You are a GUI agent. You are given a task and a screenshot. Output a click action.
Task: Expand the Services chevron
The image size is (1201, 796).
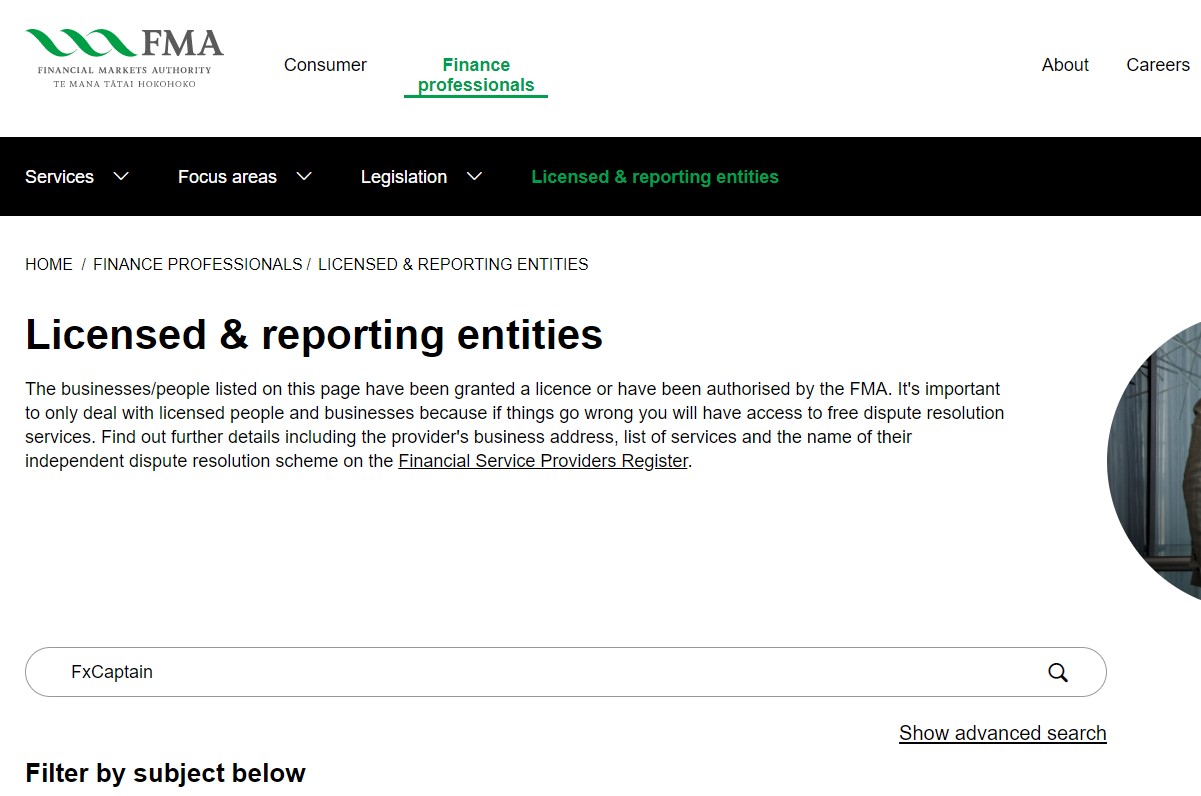click(x=121, y=176)
